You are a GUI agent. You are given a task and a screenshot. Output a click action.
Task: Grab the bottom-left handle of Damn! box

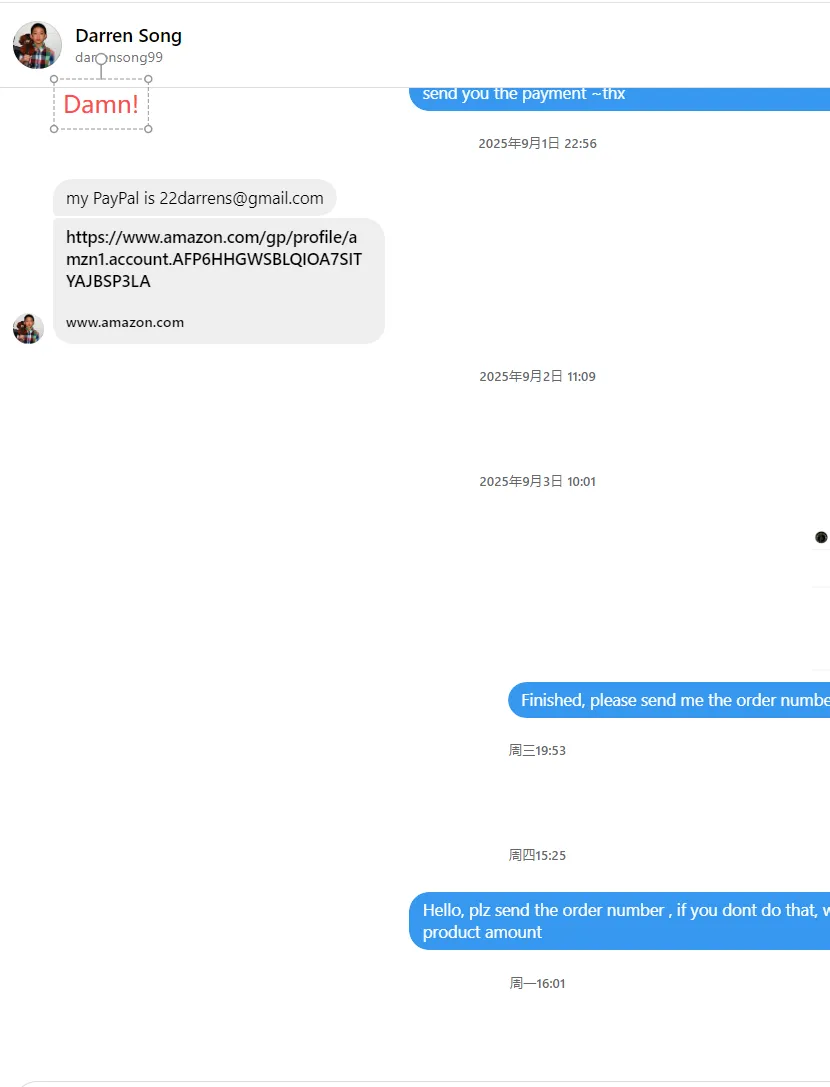(54, 129)
